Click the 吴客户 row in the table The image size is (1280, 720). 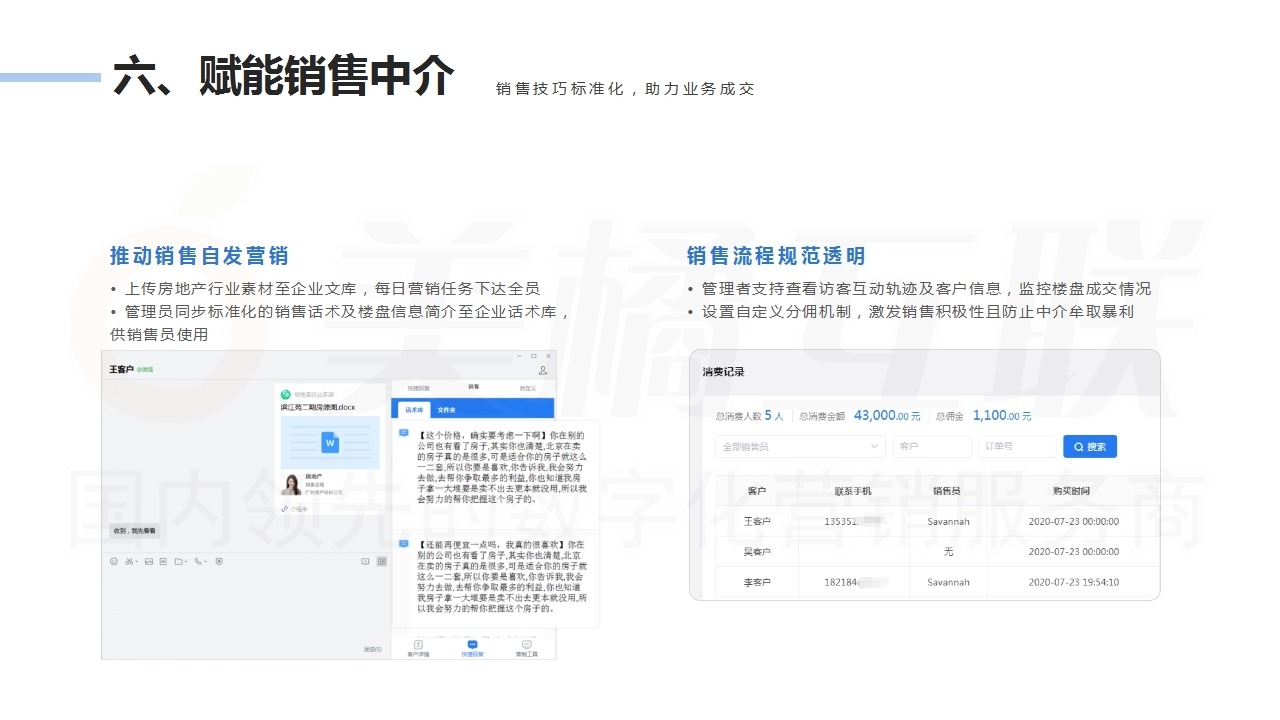click(938, 552)
